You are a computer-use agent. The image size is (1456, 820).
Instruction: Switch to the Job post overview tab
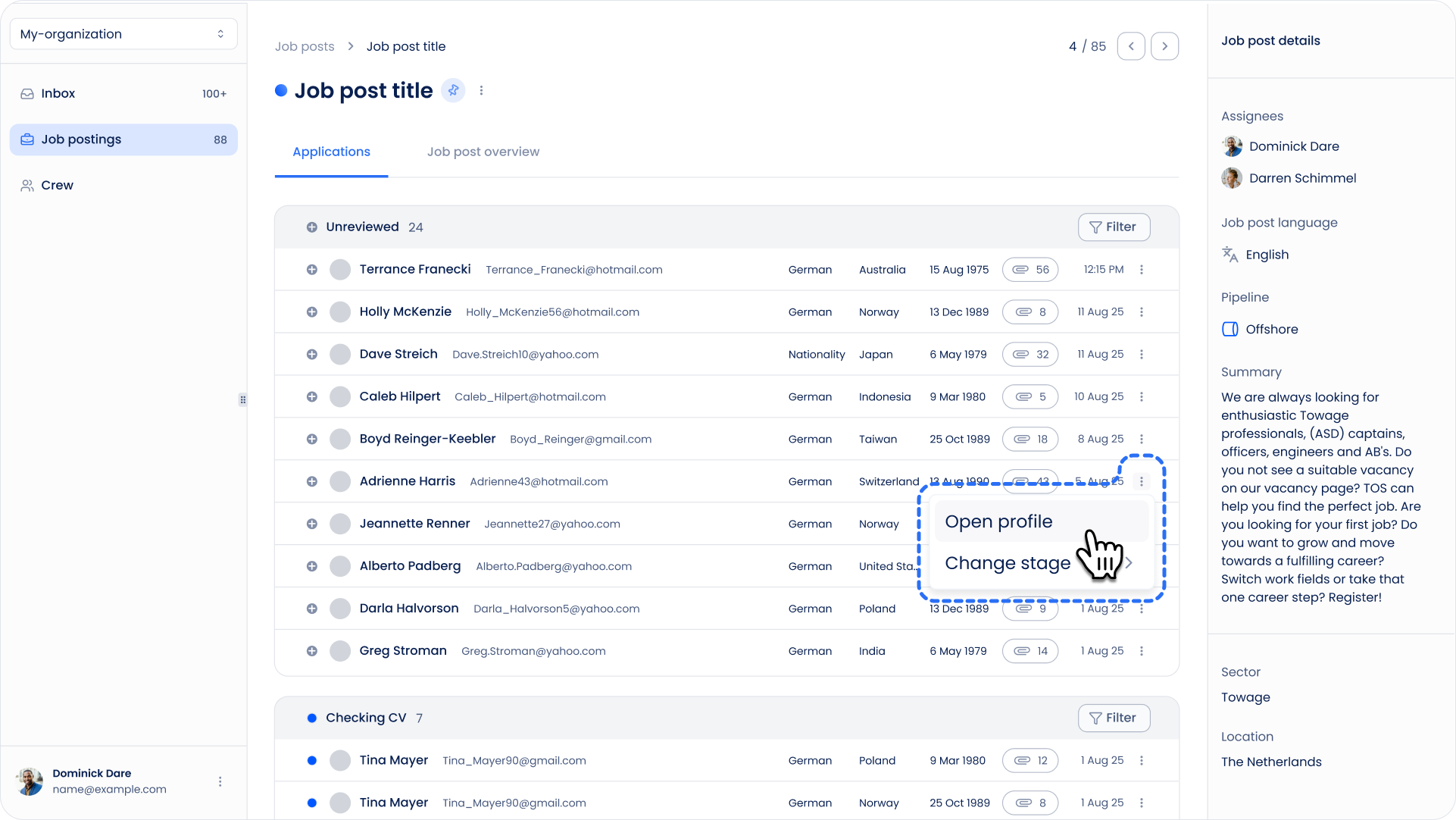(483, 152)
